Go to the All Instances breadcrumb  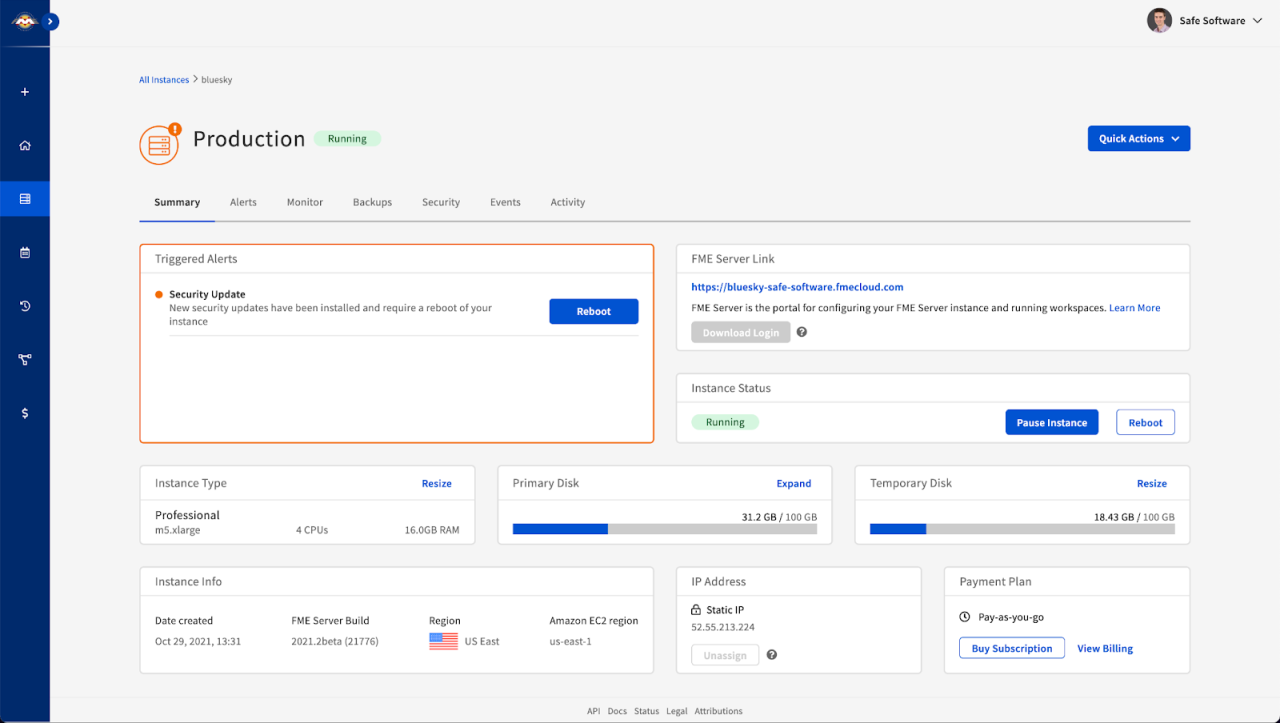164,80
